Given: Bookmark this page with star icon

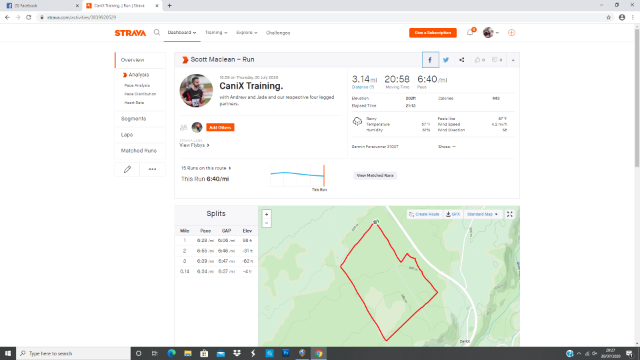Looking at the screenshot, I should [609, 17].
